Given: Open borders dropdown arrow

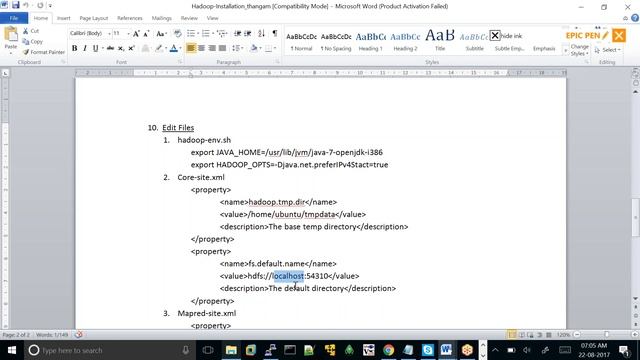Looking at the screenshot, I should click(x=275, y=48).
